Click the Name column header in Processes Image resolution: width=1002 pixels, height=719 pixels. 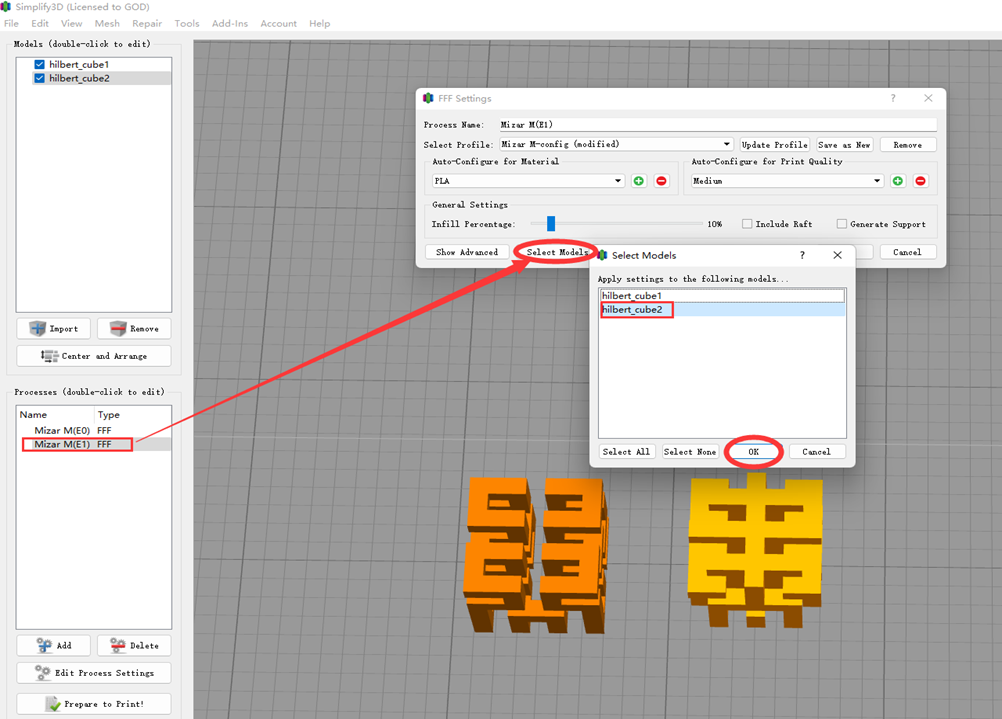(x=56, y=414)
